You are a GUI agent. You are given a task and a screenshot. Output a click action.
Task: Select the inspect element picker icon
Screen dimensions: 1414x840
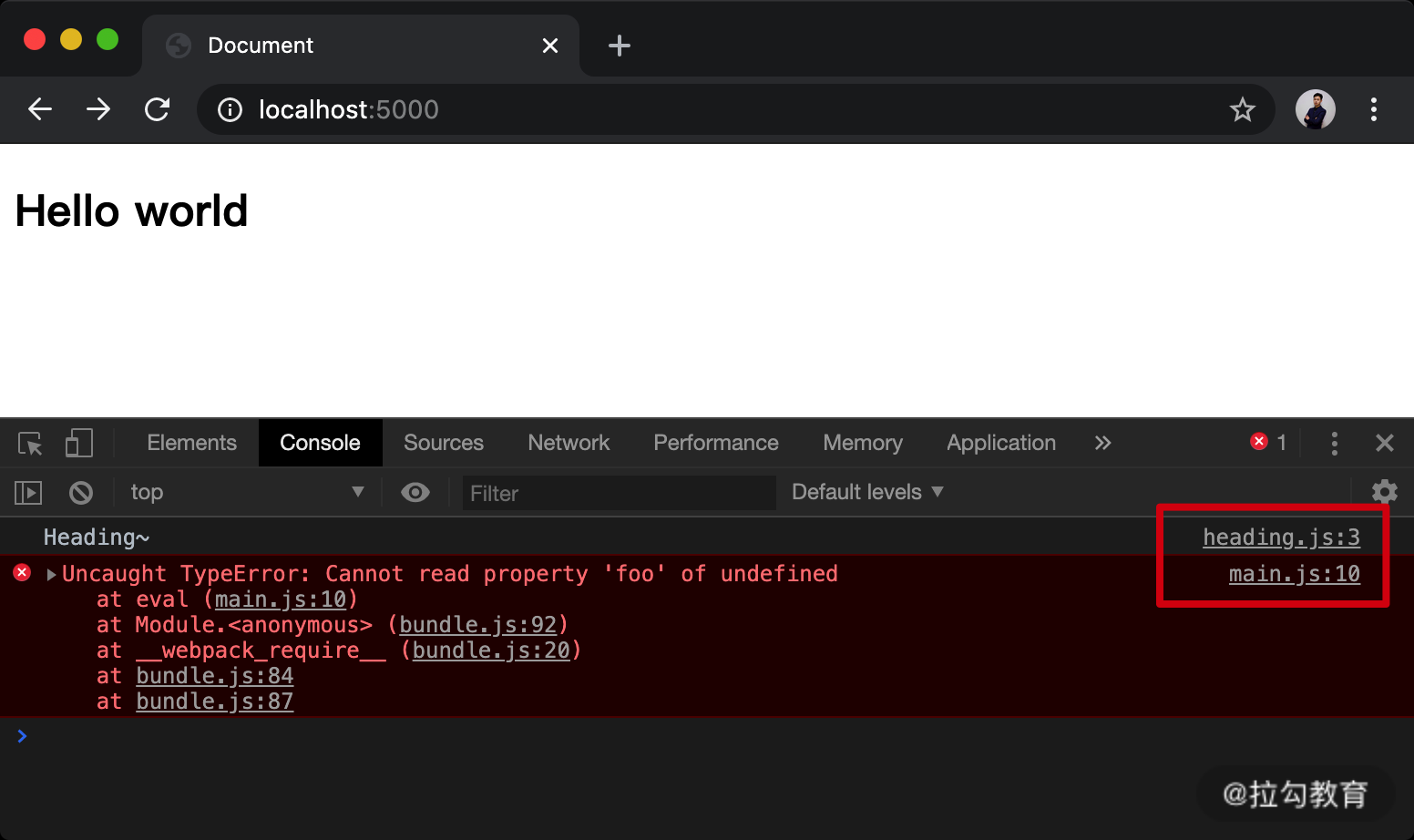pos(30,444)
